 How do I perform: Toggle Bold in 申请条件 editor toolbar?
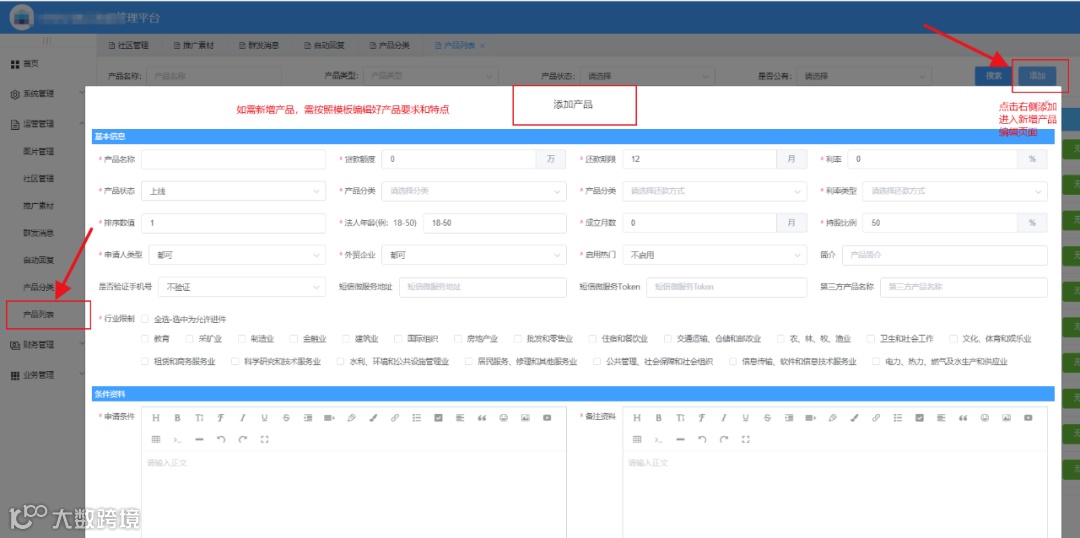(x=177, y=417)
